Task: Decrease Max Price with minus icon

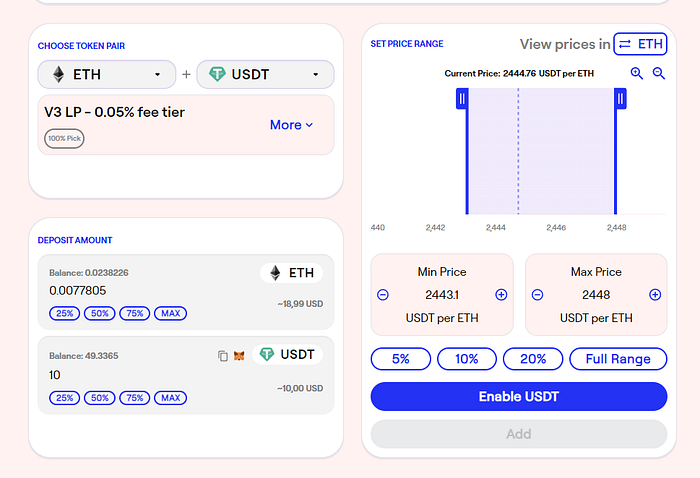Action: pos(538,295)
